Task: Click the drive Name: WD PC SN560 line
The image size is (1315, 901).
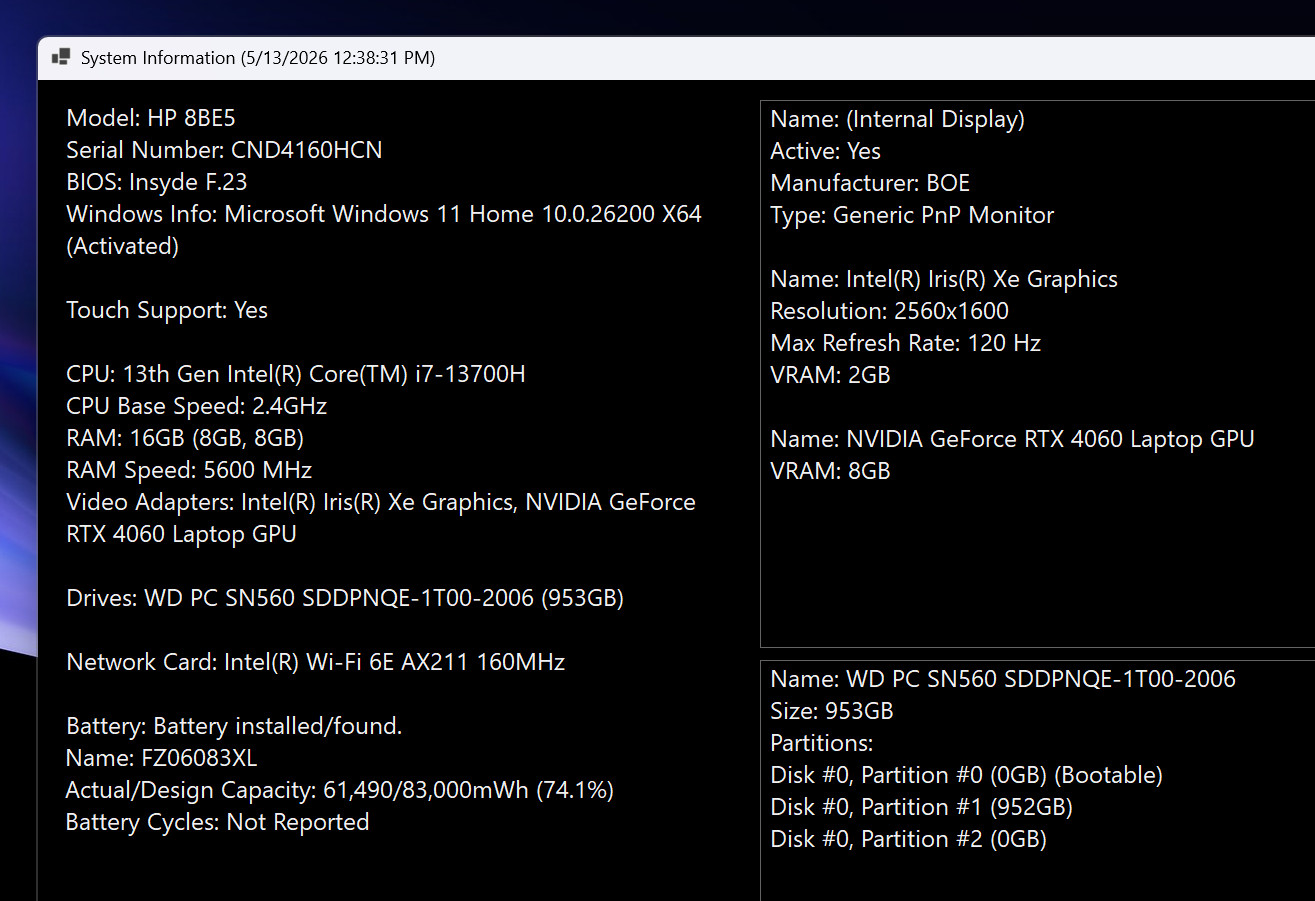Action: tap(1003, 679)
